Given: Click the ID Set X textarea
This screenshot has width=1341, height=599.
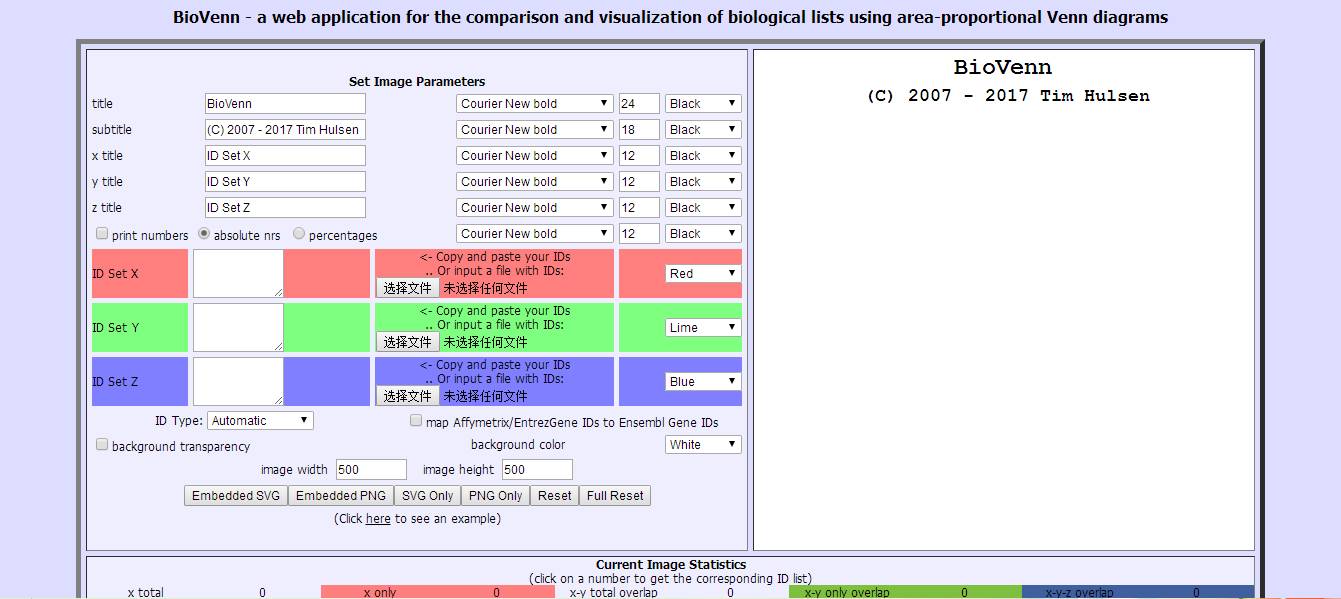Looking at the screenshot, I should point(238,273).
